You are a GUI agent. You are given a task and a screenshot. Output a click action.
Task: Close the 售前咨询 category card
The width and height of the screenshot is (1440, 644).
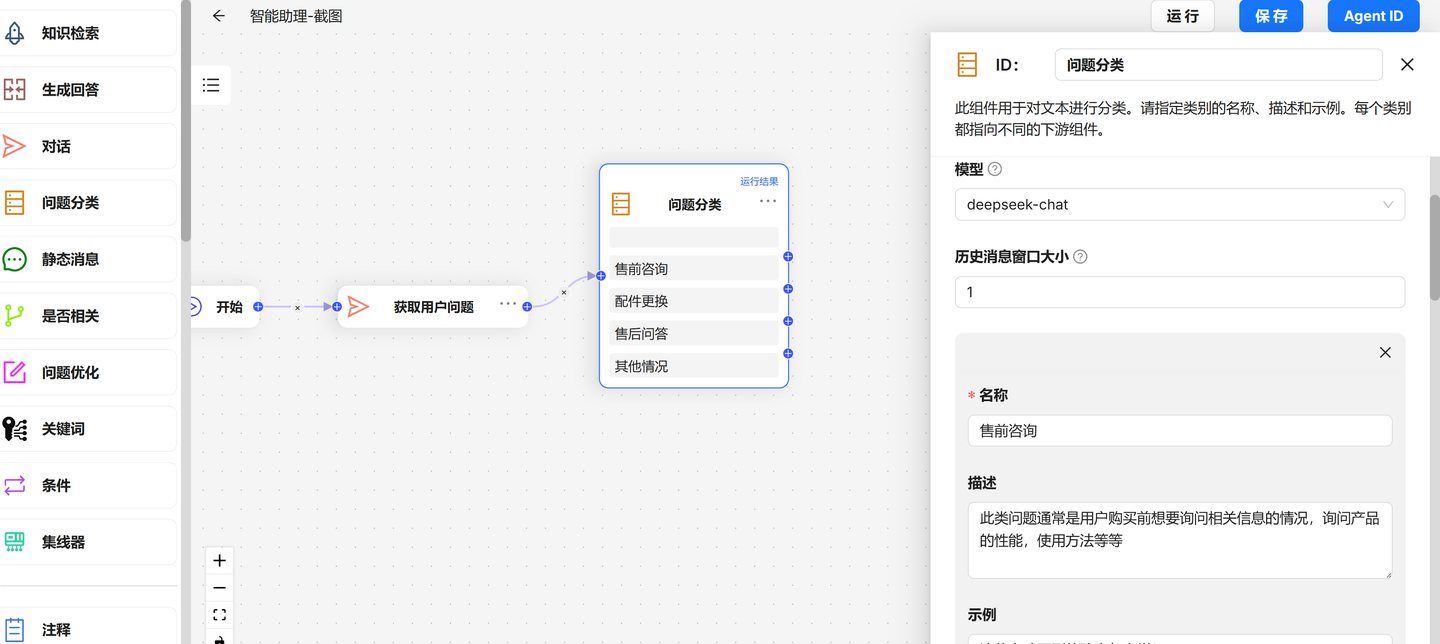coord(1385,352)
